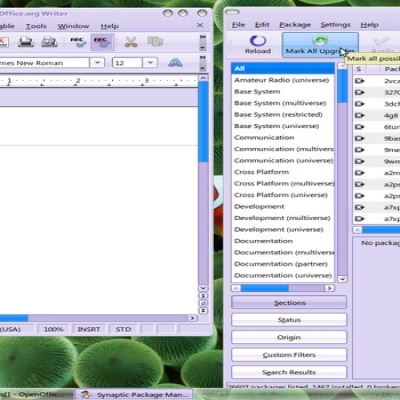Click the Copy icon in Writer
Viewport: 400px width, 400px height.
[155, 42]
